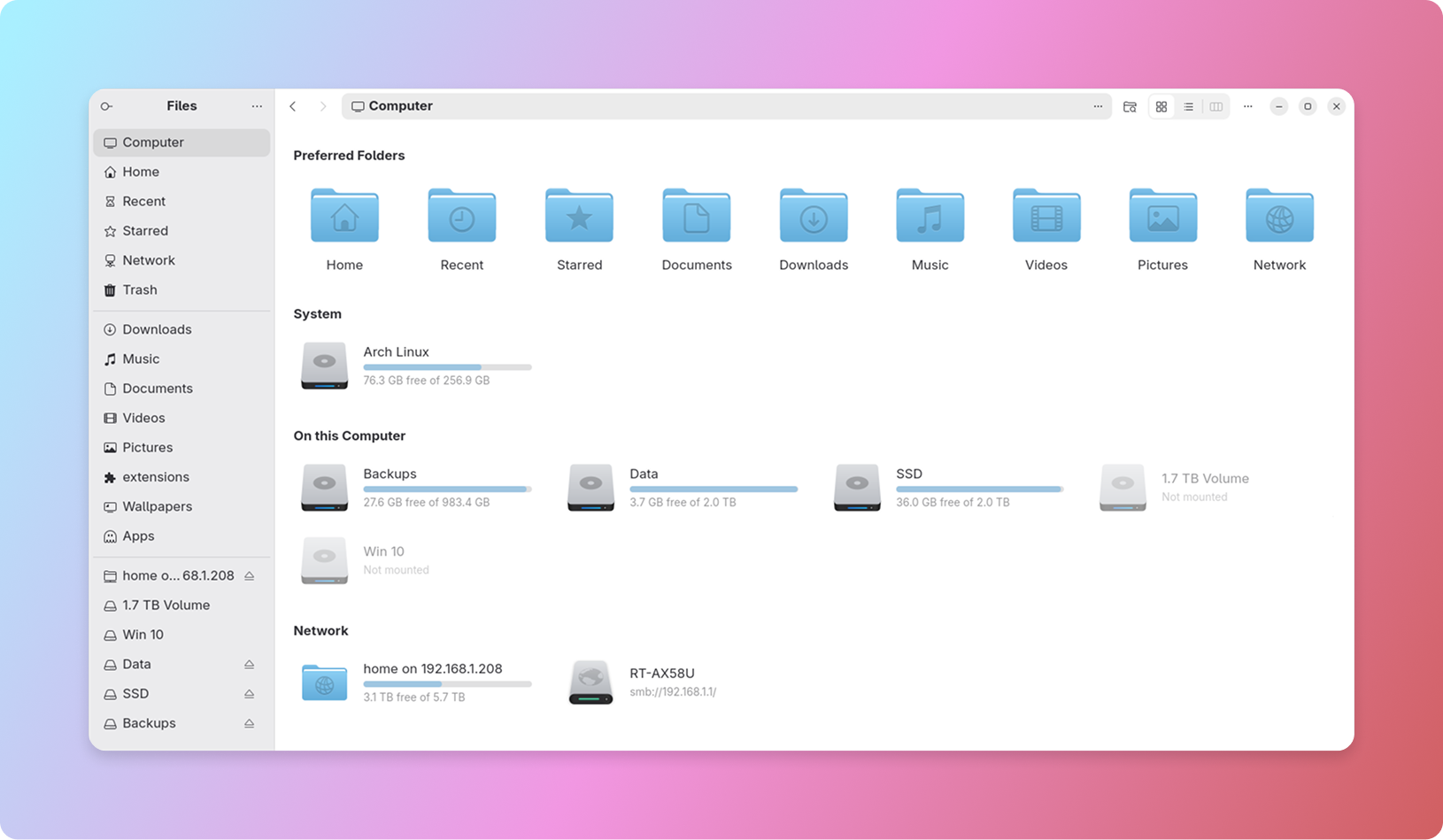Image resolution: width=1443 pixels, height=840 pixels.
Task: Open the Network folder icon in Preferred Folders
Action: click(1279, 215)
